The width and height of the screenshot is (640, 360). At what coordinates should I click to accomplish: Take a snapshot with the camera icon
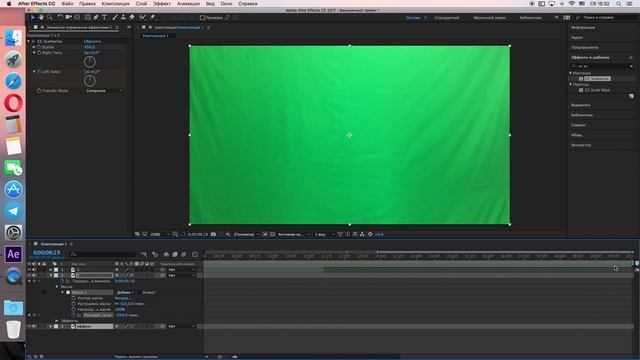click(213, 234)
